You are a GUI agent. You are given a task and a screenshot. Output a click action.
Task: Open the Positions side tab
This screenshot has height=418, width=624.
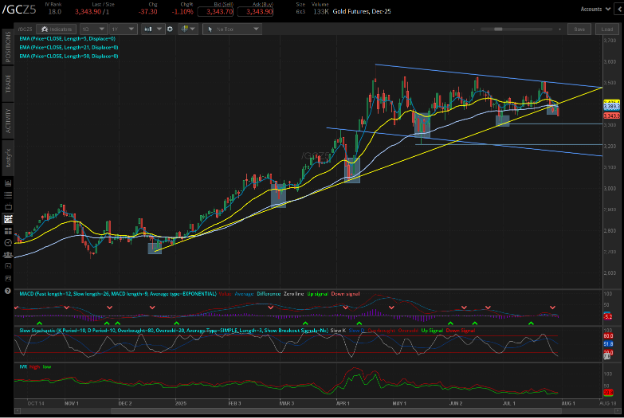click(x=8, y=47)
